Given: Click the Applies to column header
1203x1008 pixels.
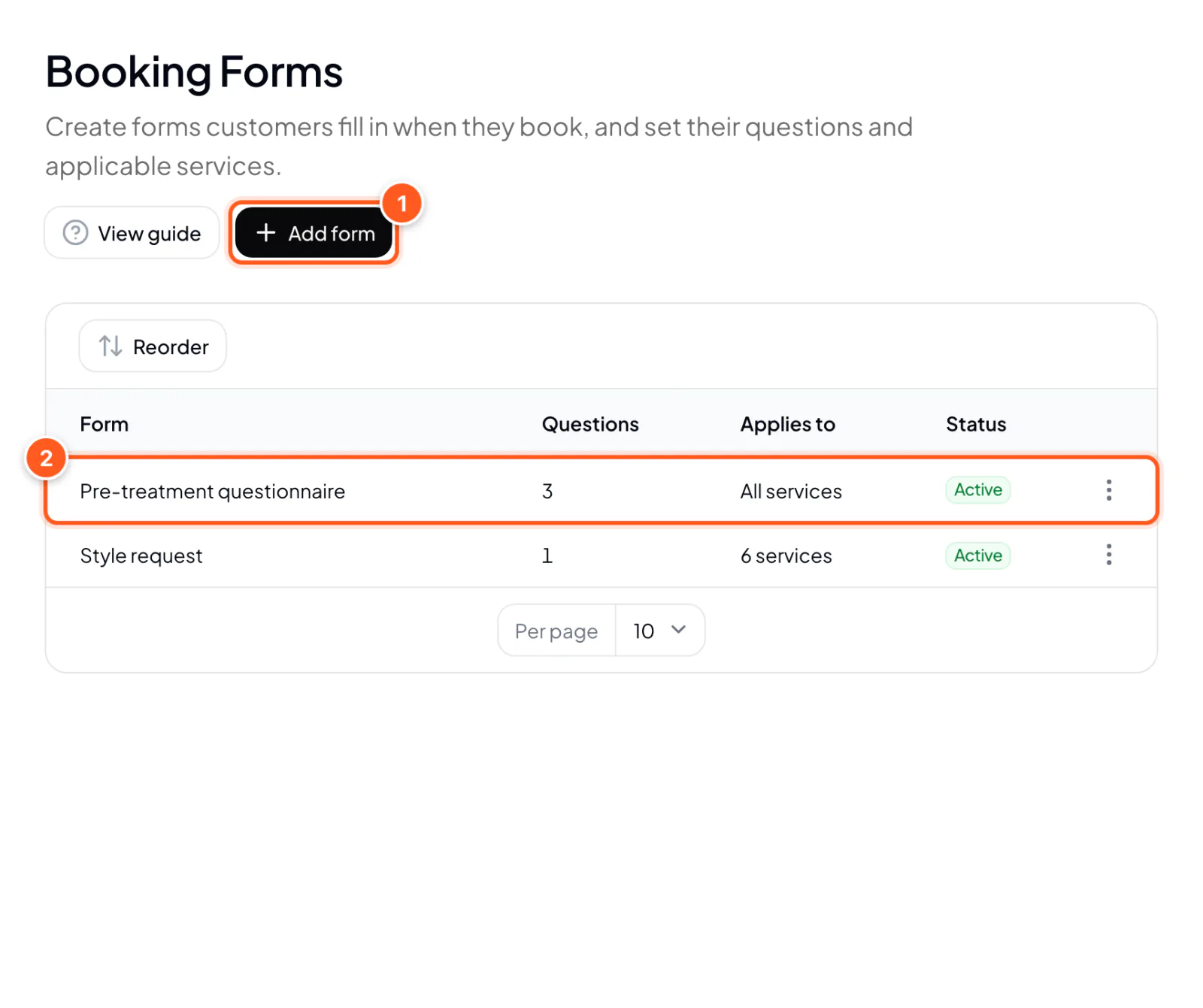Looking at the screenshot, I should 787,424.
